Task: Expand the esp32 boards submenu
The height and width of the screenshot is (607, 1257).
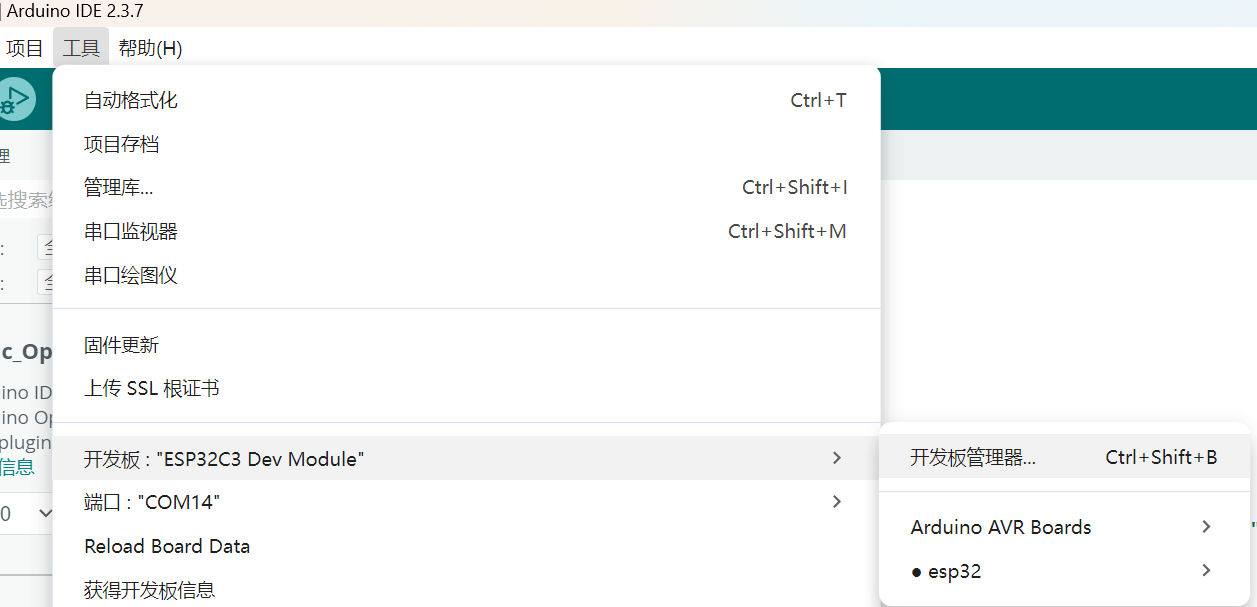Action: click(x=1064, y=571)
